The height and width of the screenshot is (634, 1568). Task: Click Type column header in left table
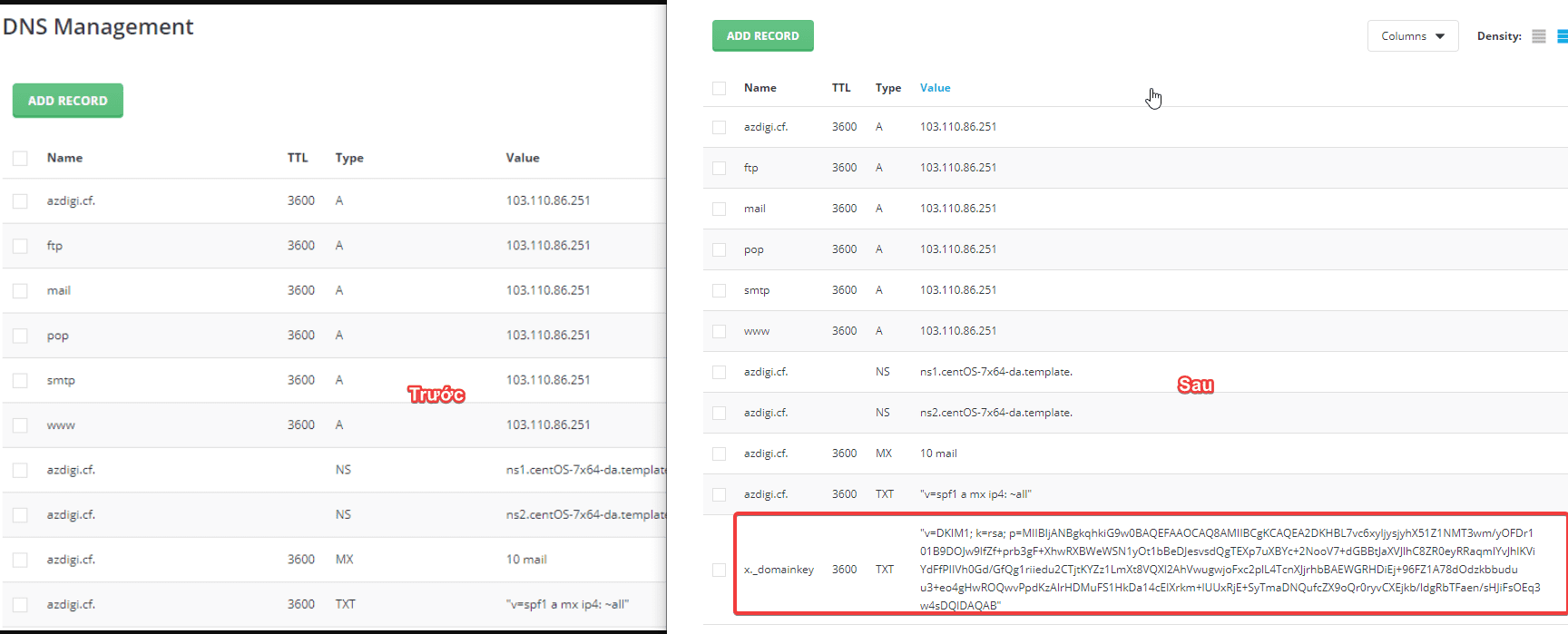pos(349,158)
